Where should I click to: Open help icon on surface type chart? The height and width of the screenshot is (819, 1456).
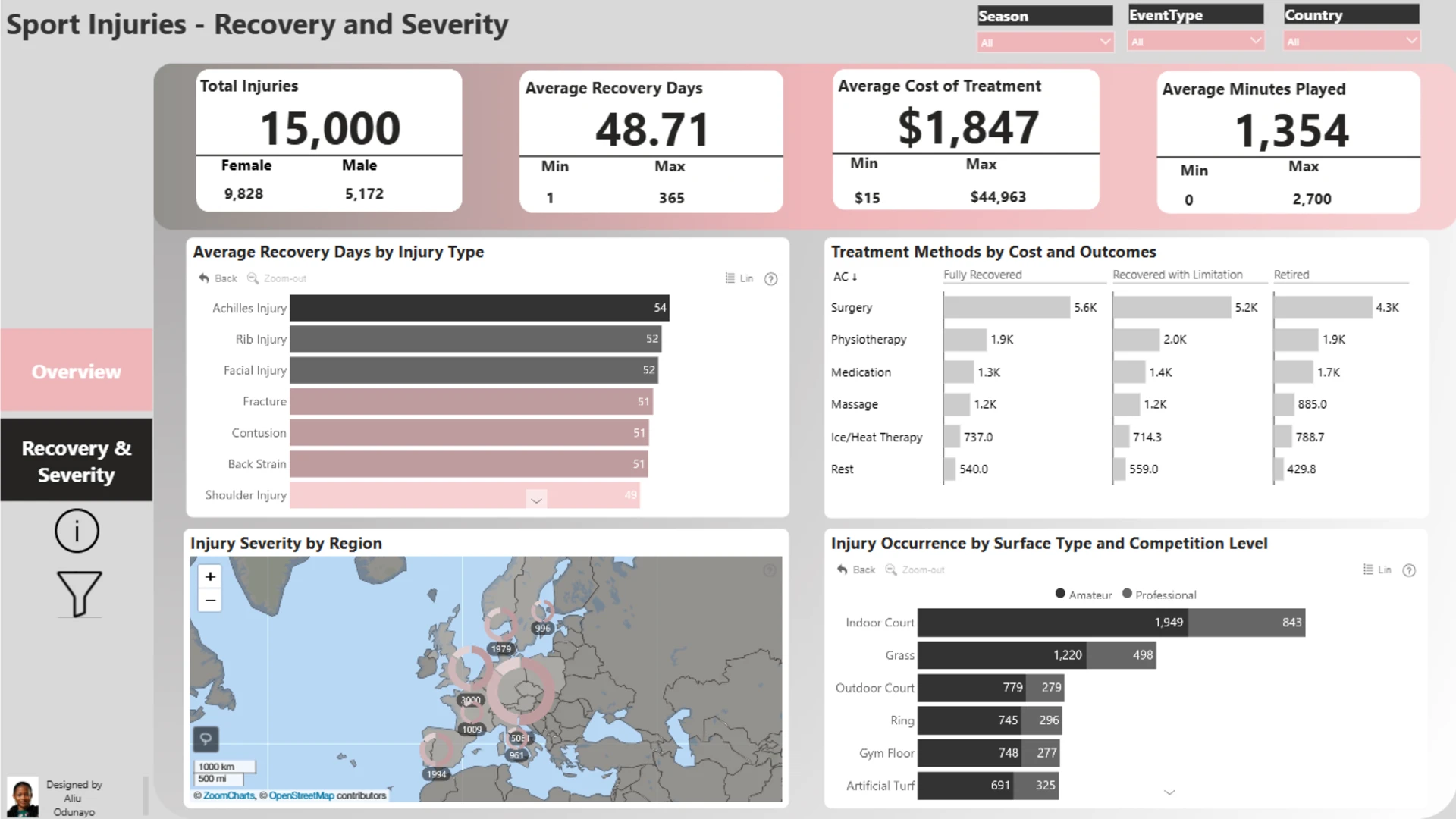click(x=1409, y=570)
